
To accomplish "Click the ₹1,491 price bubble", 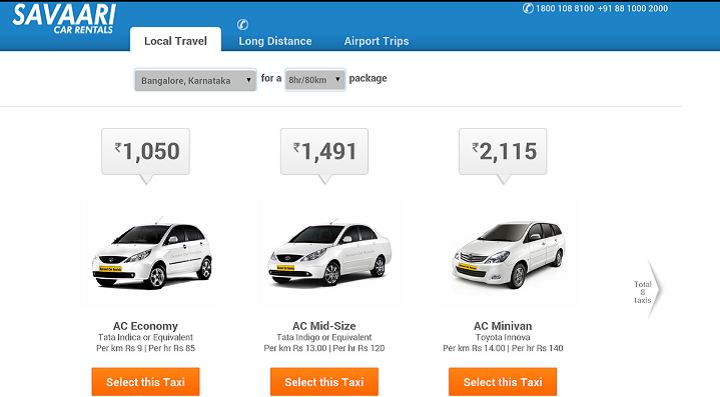I will 324,151.
